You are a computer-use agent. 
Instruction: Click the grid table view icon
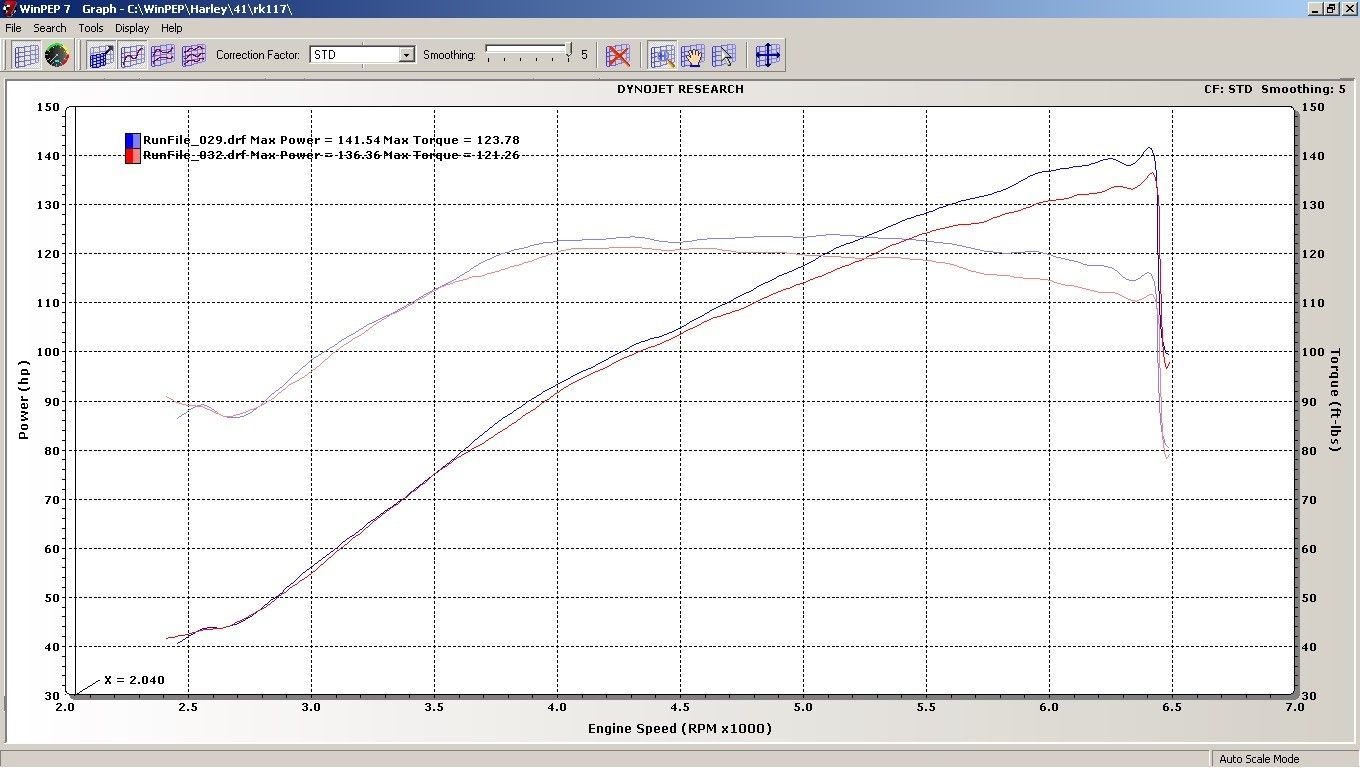tap(26, 55)
